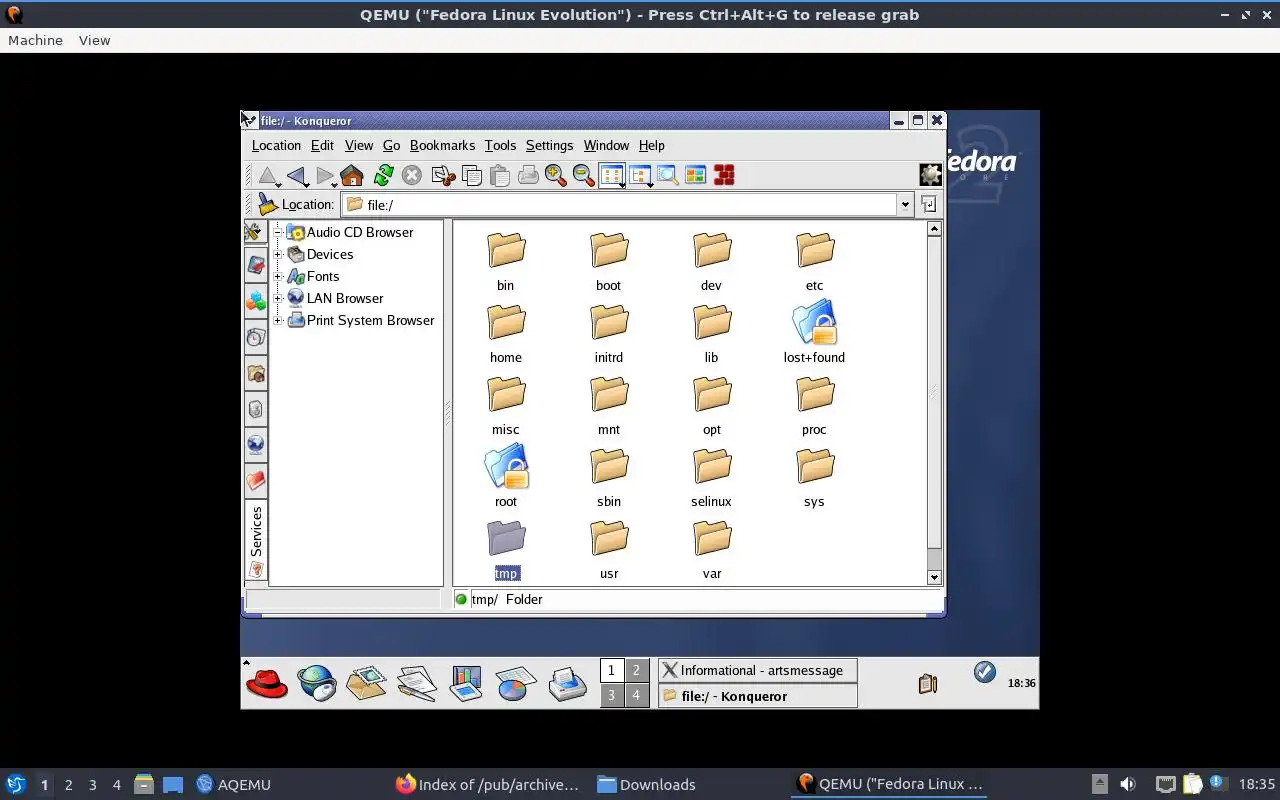Open the History clock sidebar tab
Screen dimensions: 1280x800
click(256, 337)
